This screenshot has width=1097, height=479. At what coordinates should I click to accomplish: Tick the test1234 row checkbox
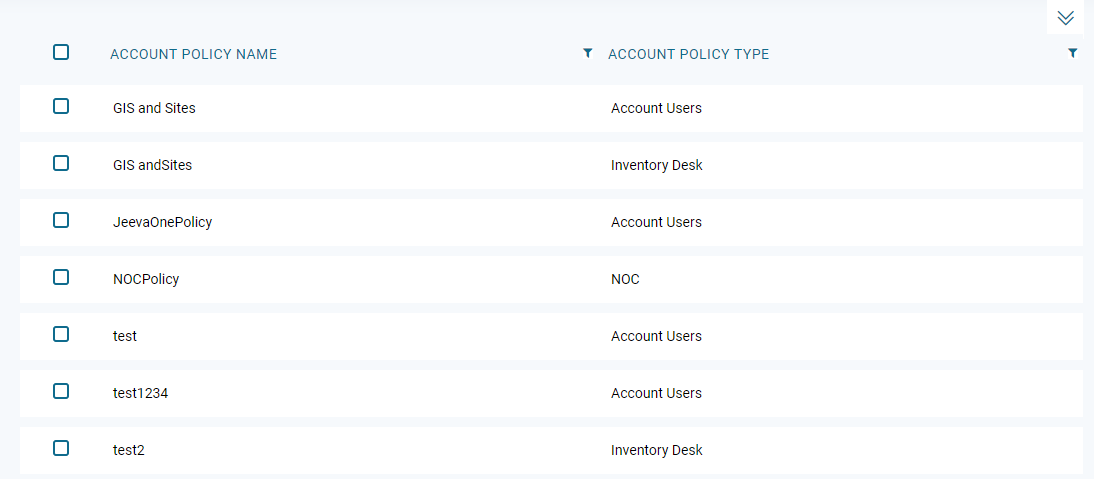tap(61, 391)
